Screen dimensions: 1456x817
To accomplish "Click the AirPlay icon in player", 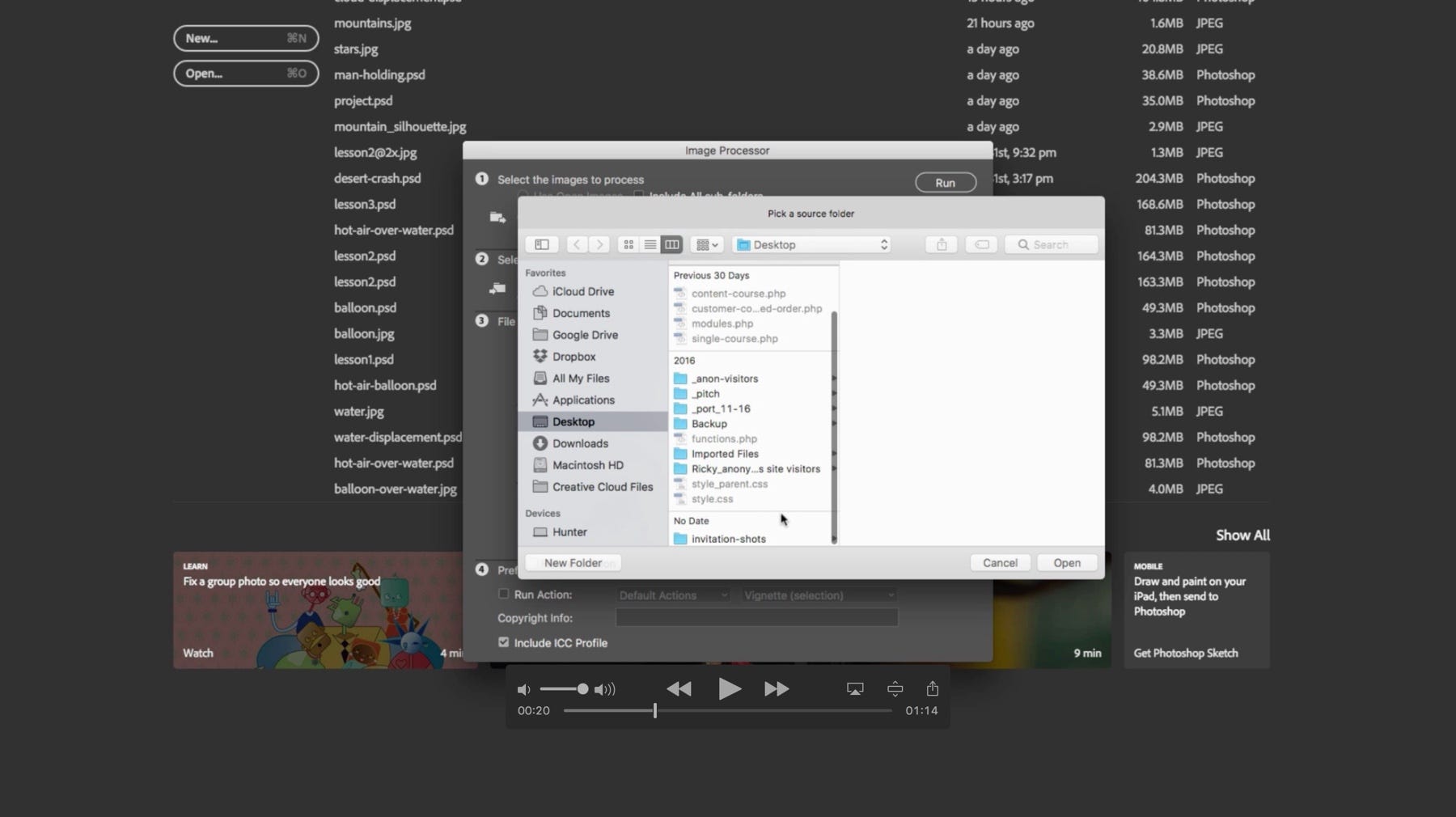I will point(855,688).
